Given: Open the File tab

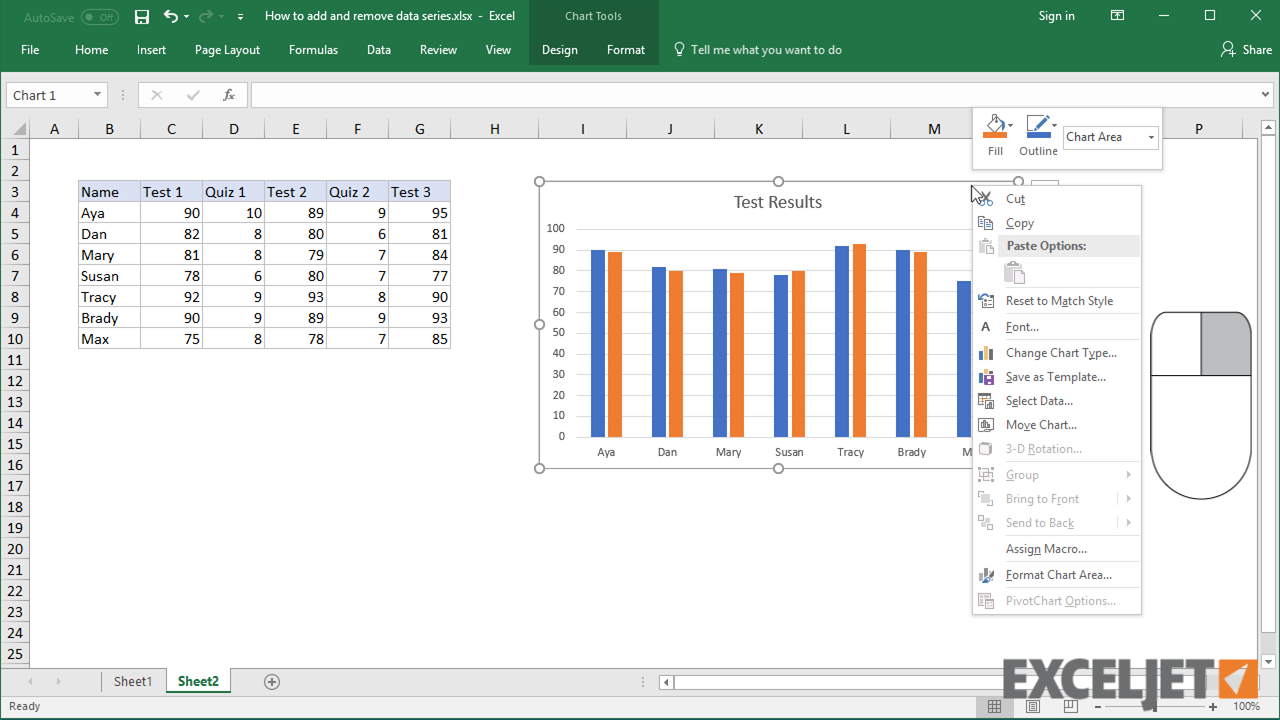Looking at the screenshot, I should coord(30,50).
